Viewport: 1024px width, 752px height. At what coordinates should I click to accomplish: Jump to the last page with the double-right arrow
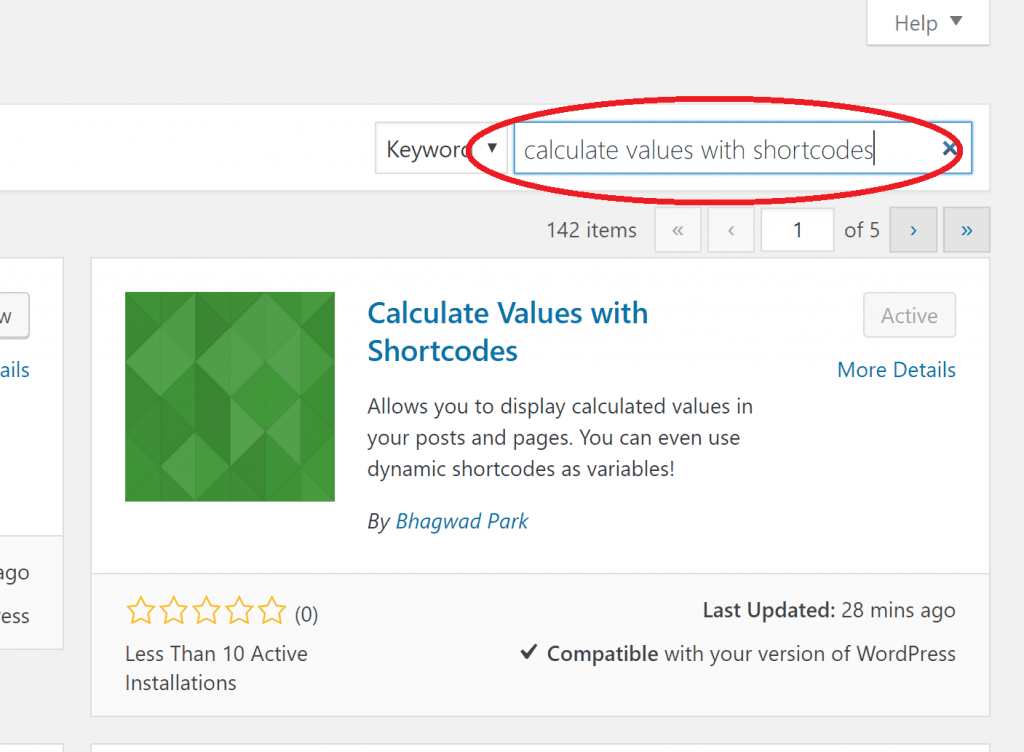click(x=966, y=230)
